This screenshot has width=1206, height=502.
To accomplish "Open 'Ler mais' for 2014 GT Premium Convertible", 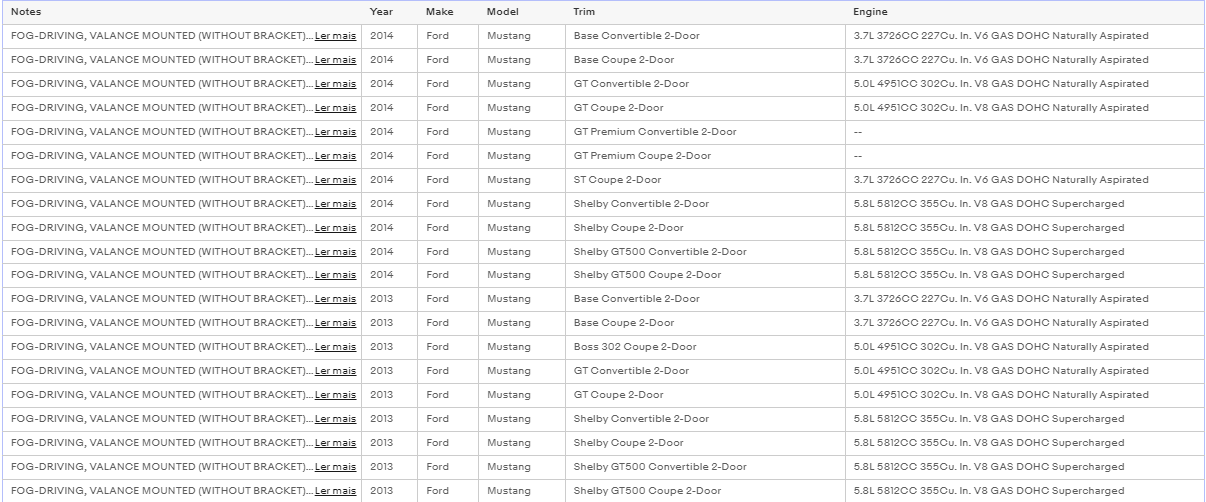I will [x=335, y=132].
